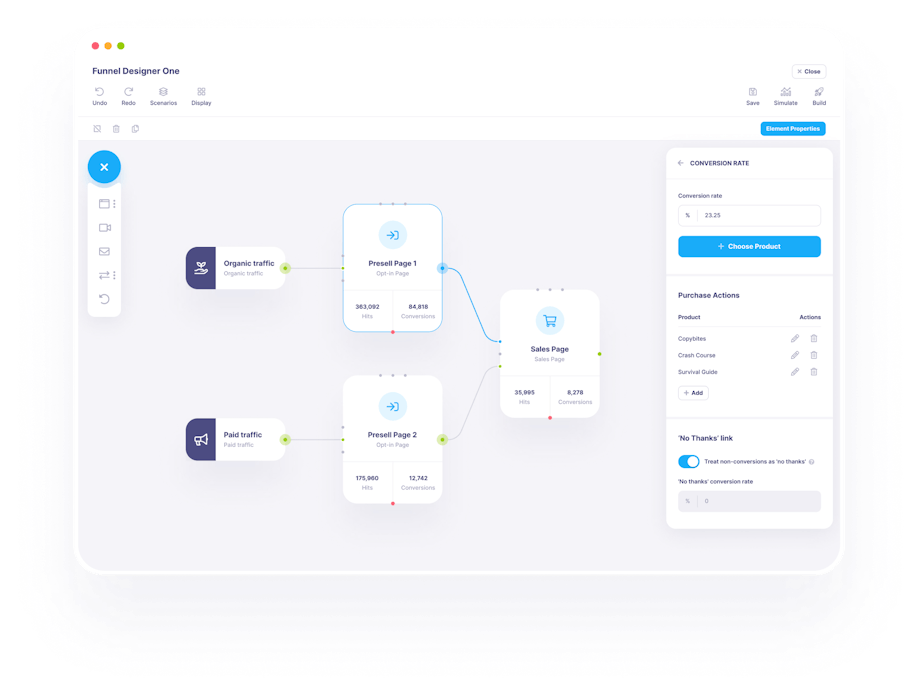Click the duplicate/copy icon in the toolbar
Viewport: 918px width, 696px height.
point(135,129)
